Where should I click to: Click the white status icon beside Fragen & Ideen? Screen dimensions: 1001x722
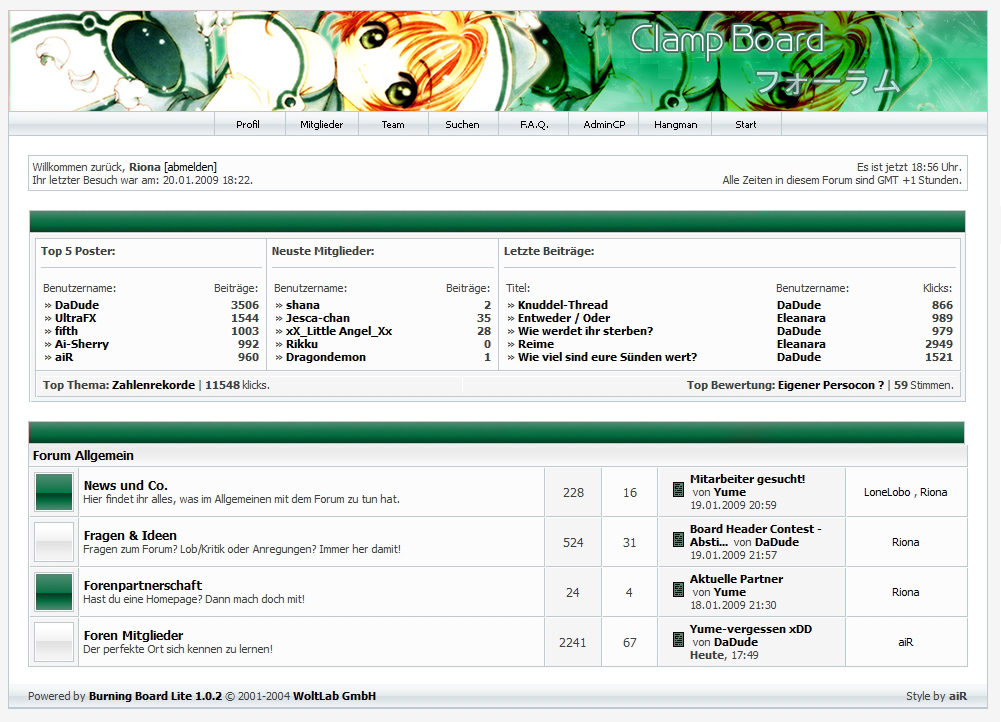[x=54, y=542]
